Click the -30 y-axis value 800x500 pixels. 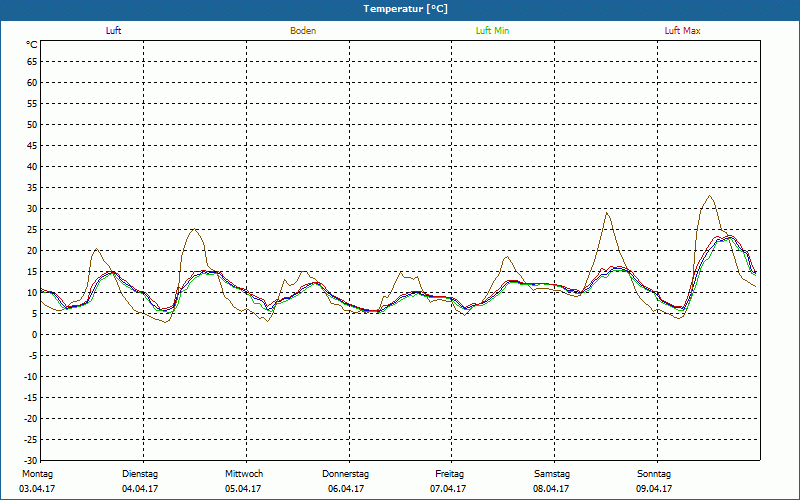30,461
